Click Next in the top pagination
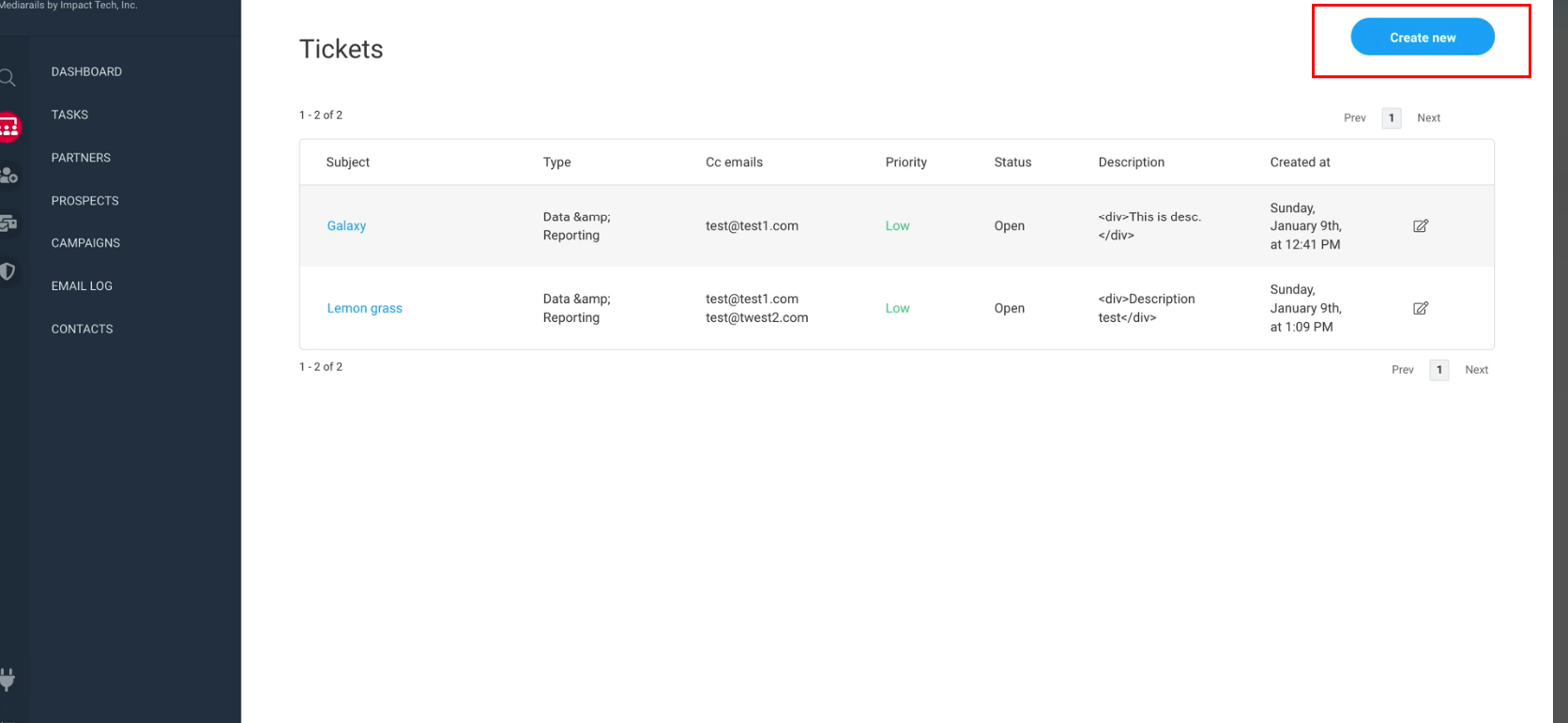 [x=1428, y=118]
